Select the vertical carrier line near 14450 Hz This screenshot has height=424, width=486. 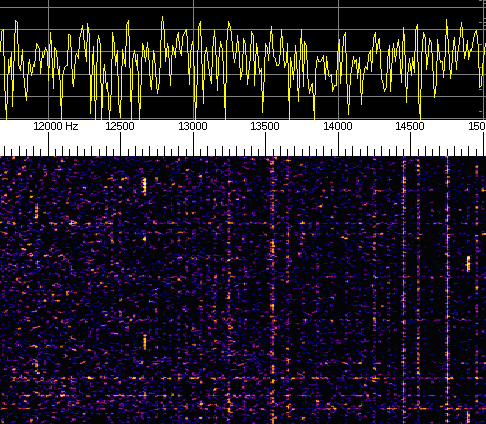404,290
